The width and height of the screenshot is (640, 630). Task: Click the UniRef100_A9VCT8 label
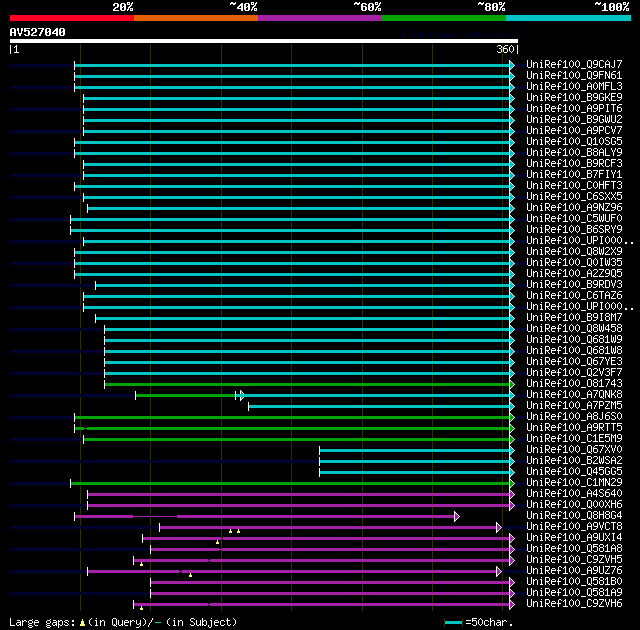(x=574, y=527)
